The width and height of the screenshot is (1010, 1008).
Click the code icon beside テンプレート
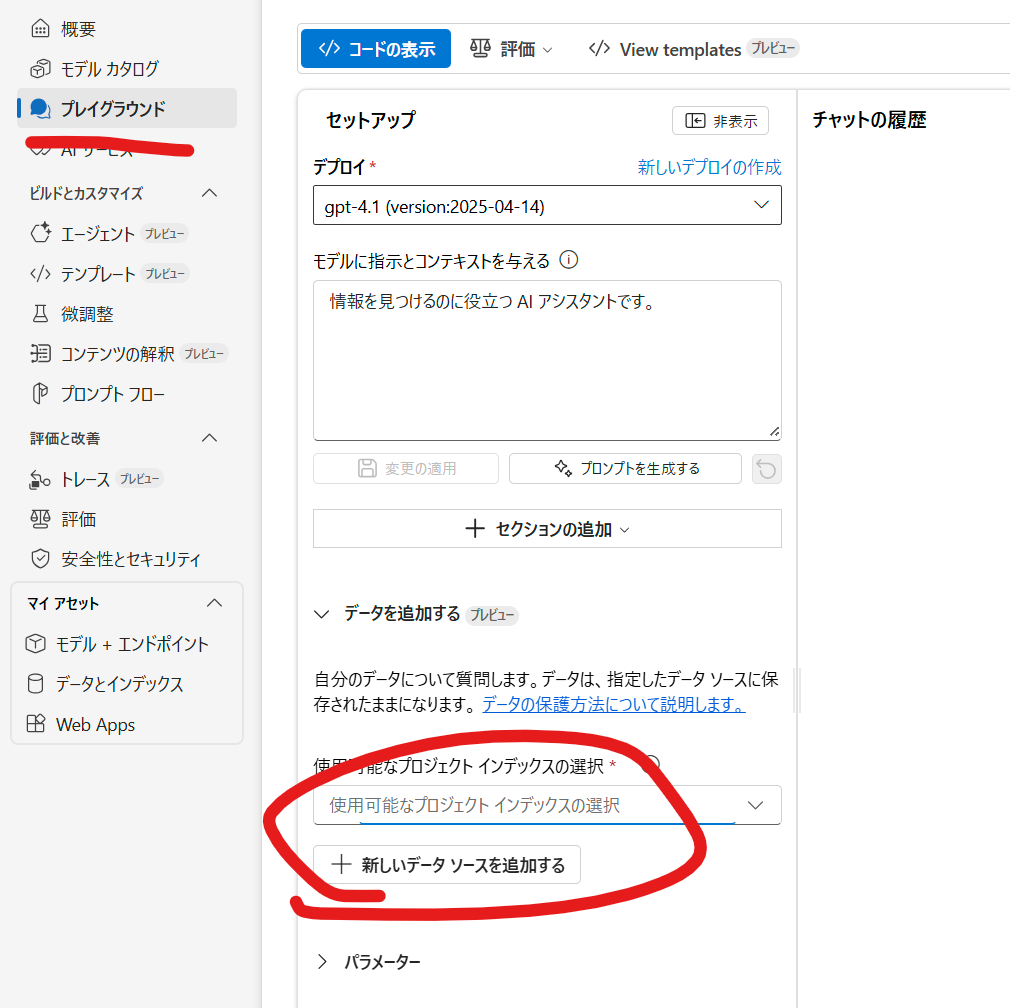click(40, 274)
